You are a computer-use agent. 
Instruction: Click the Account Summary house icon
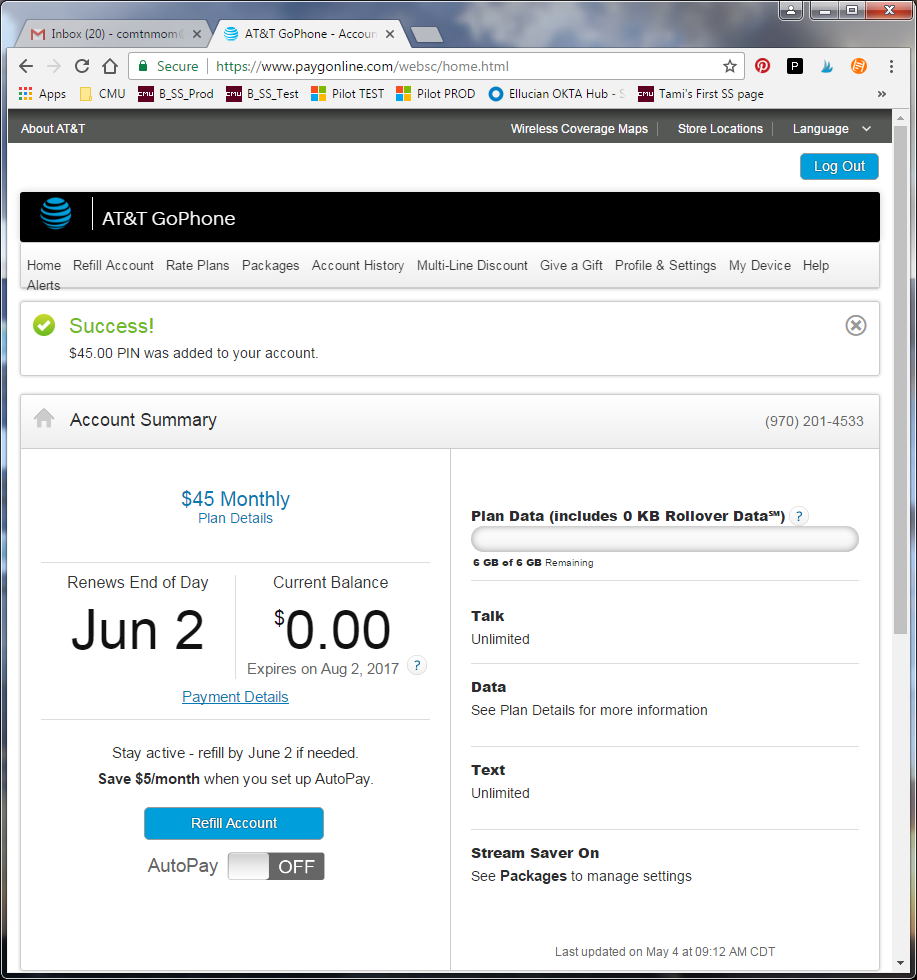click(x=44, y=418)
